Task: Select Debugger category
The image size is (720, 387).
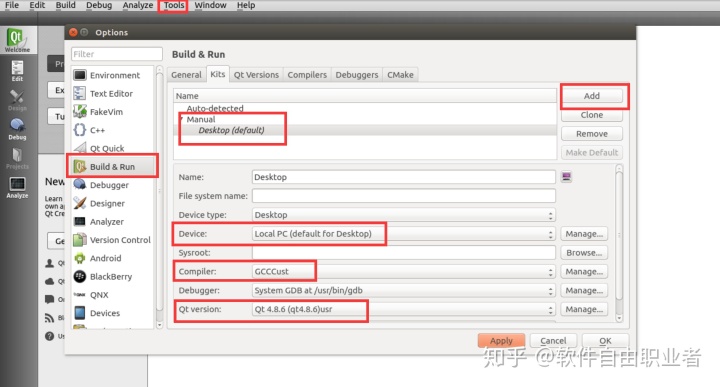Action: pyautogui.click(x=112, y=185)
